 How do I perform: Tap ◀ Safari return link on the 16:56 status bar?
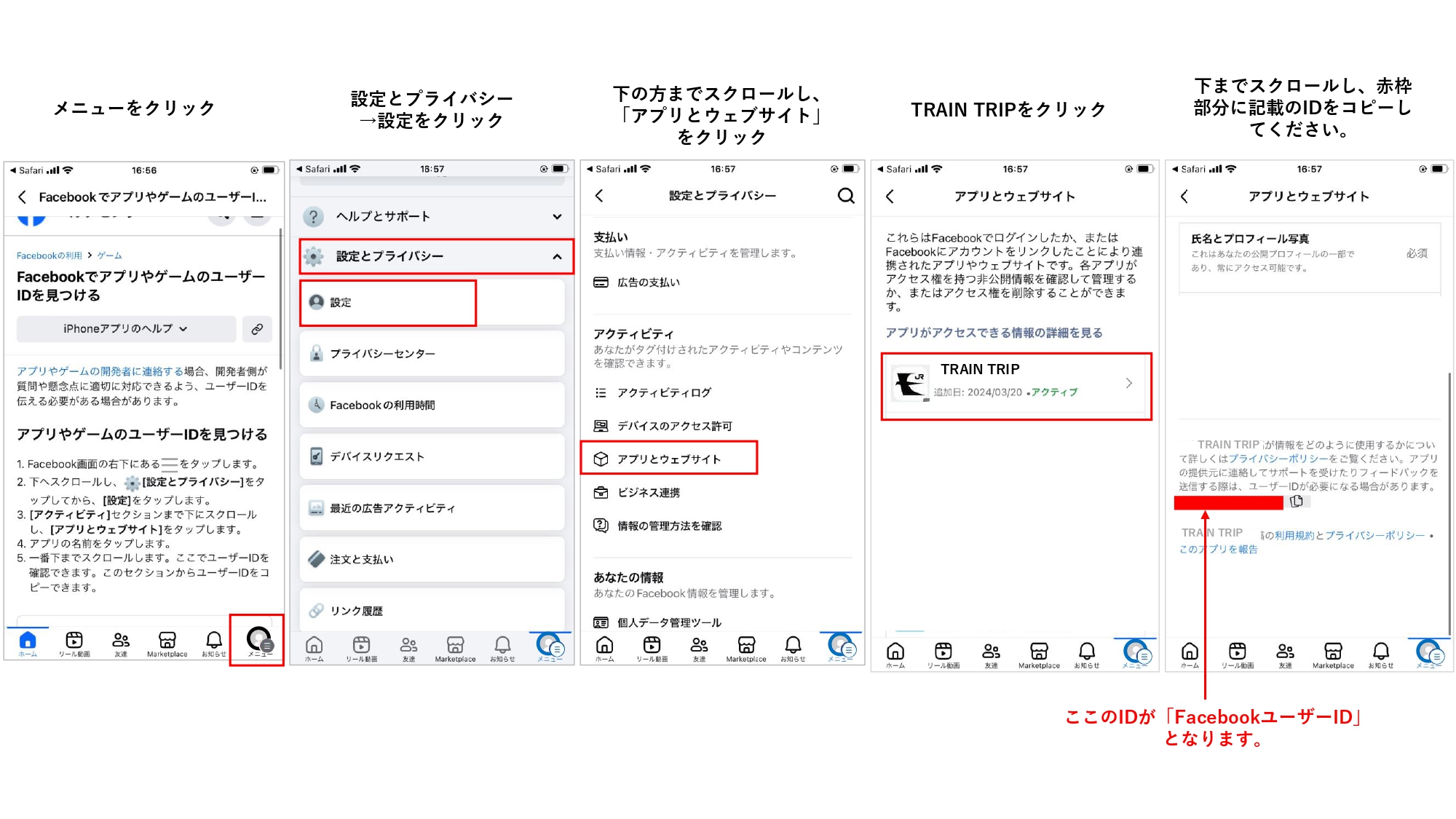[x=26, y=170]
